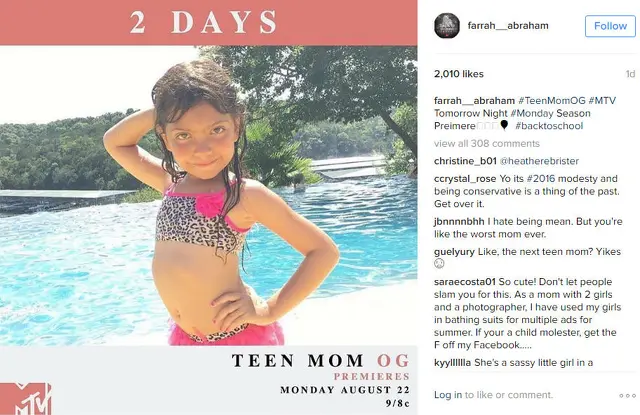The width and height of the screenshot is (640, 415).
Task: Open farrah__abraham username in post header
Action: tap(508, 25)
